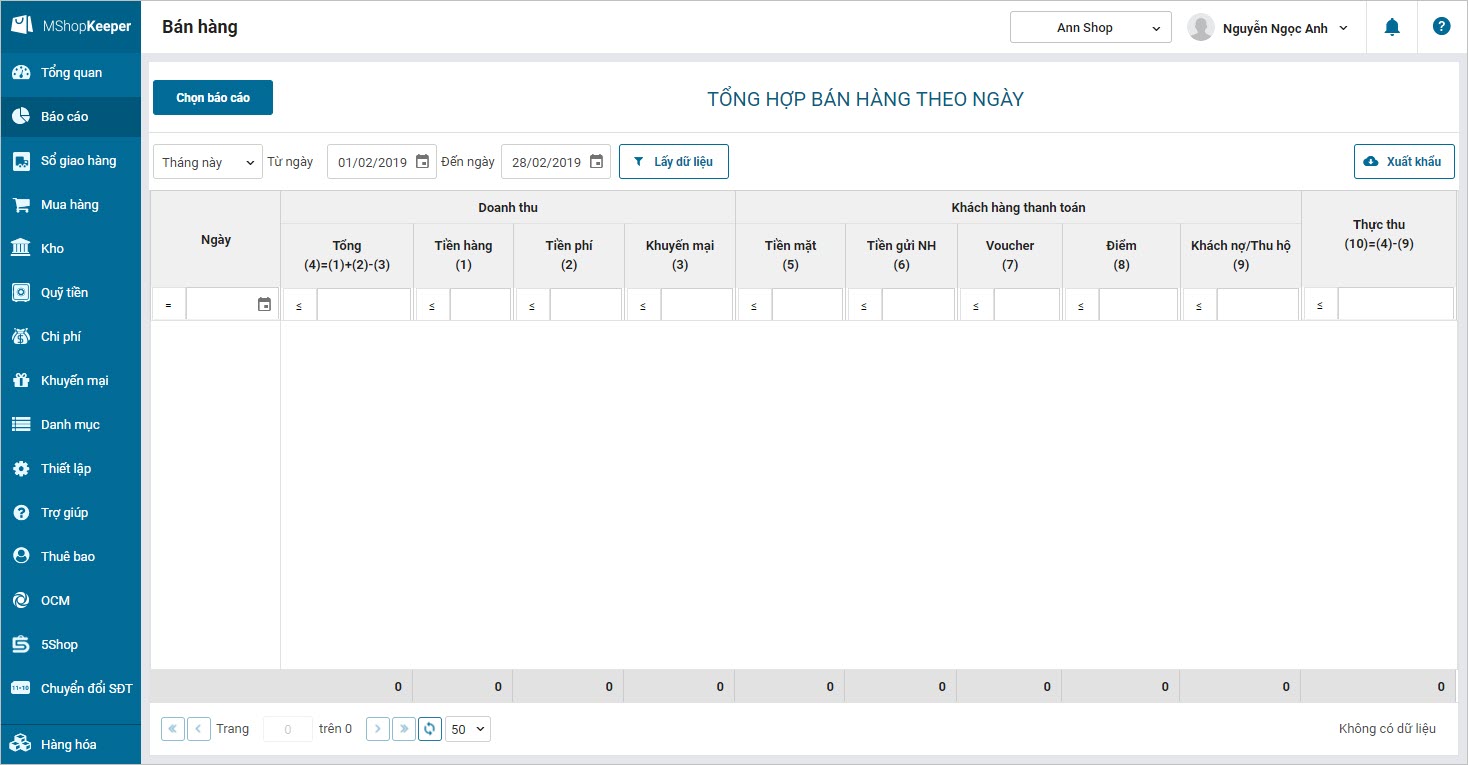Open the Kho menu item
The image size is (1468, 765).
click(x=71, y=249)
